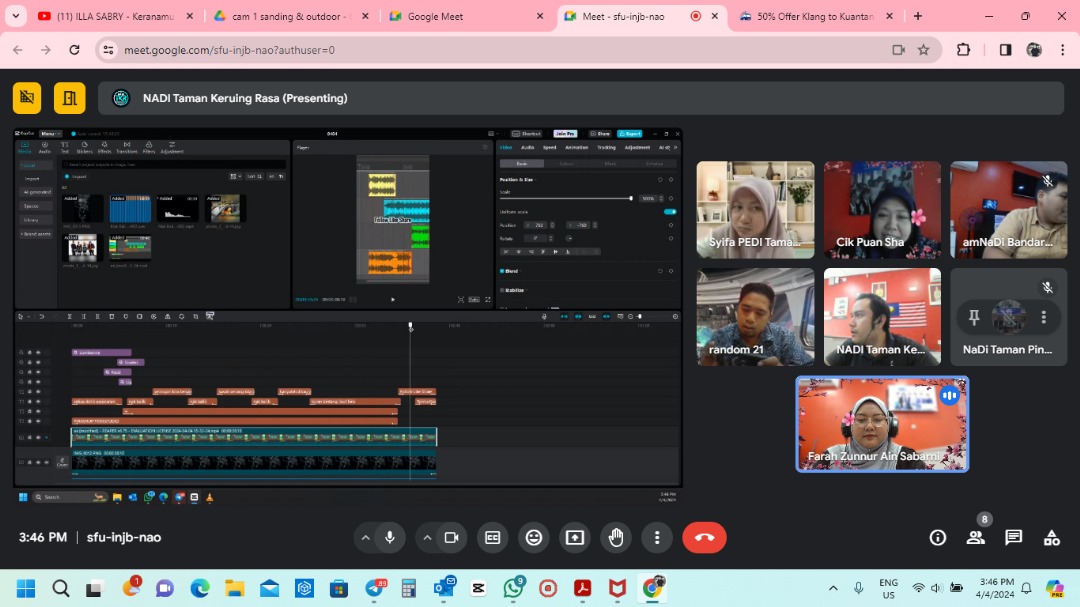
Task: Expand video settings arrow beside camera
Action: point(427,537)
